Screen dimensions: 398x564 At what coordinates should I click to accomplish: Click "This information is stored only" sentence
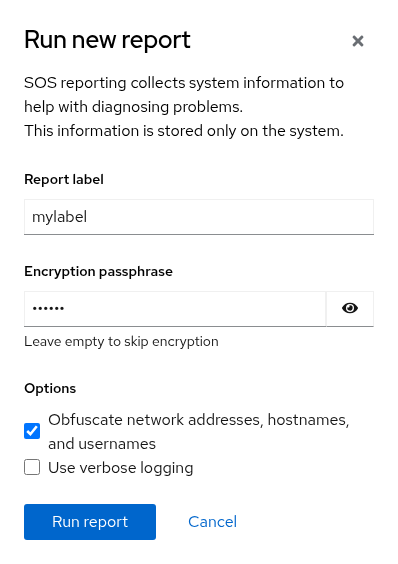pos(131,131)
